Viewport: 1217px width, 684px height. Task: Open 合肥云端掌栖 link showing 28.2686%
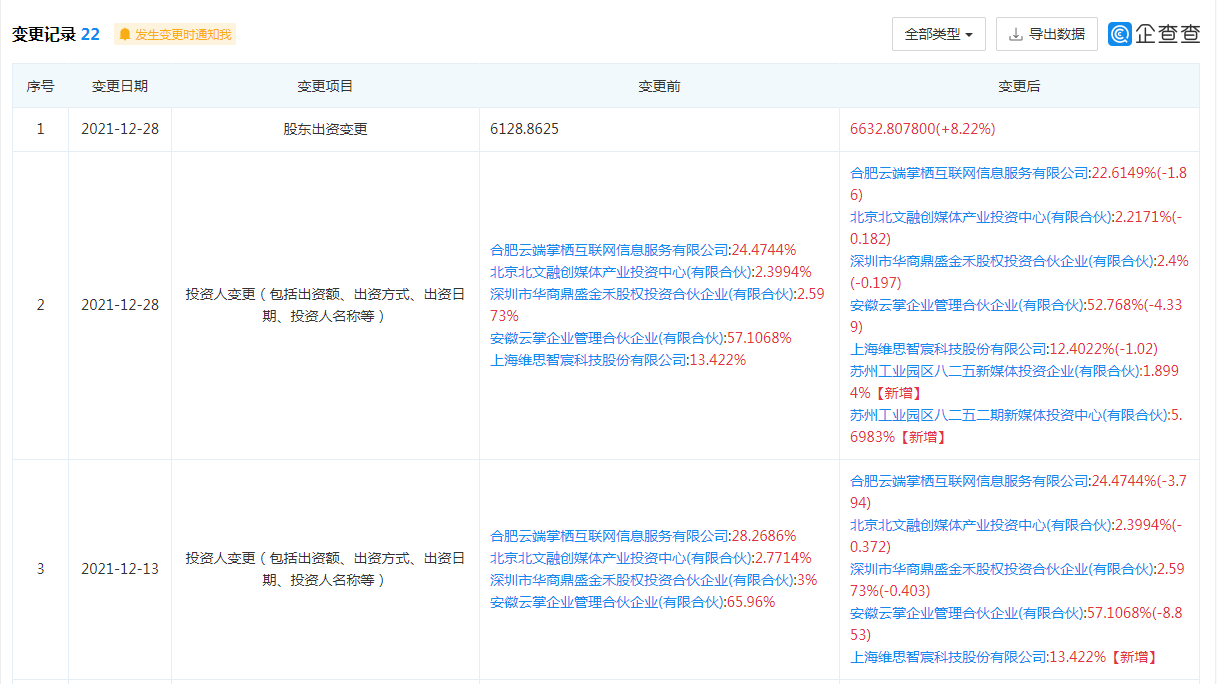coord(609,536)
